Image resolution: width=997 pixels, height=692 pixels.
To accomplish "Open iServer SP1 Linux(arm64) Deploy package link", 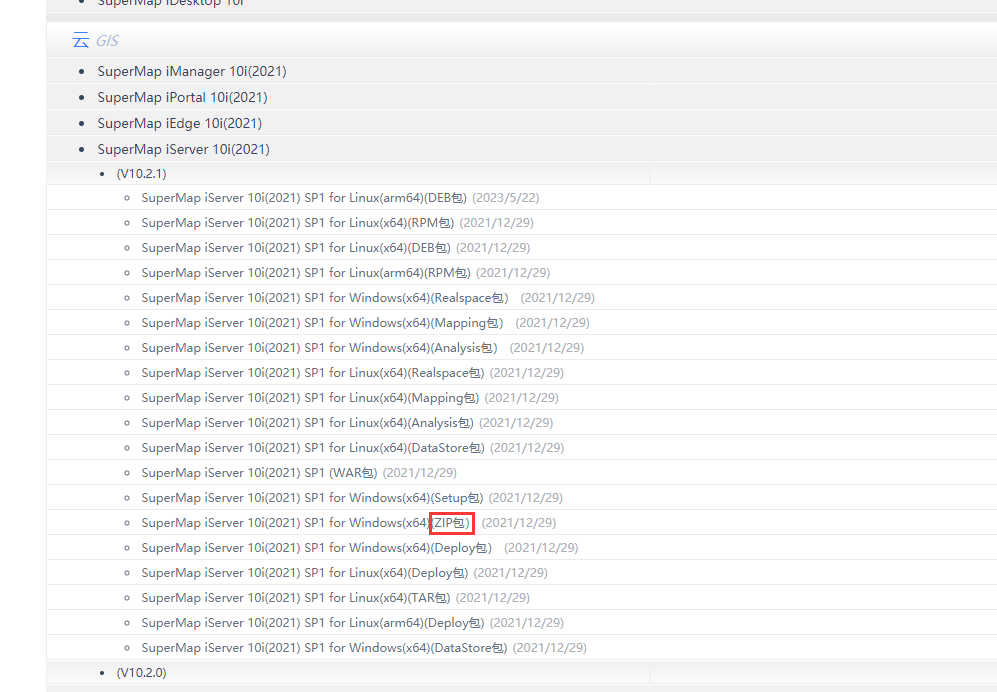I will (313, 623).
